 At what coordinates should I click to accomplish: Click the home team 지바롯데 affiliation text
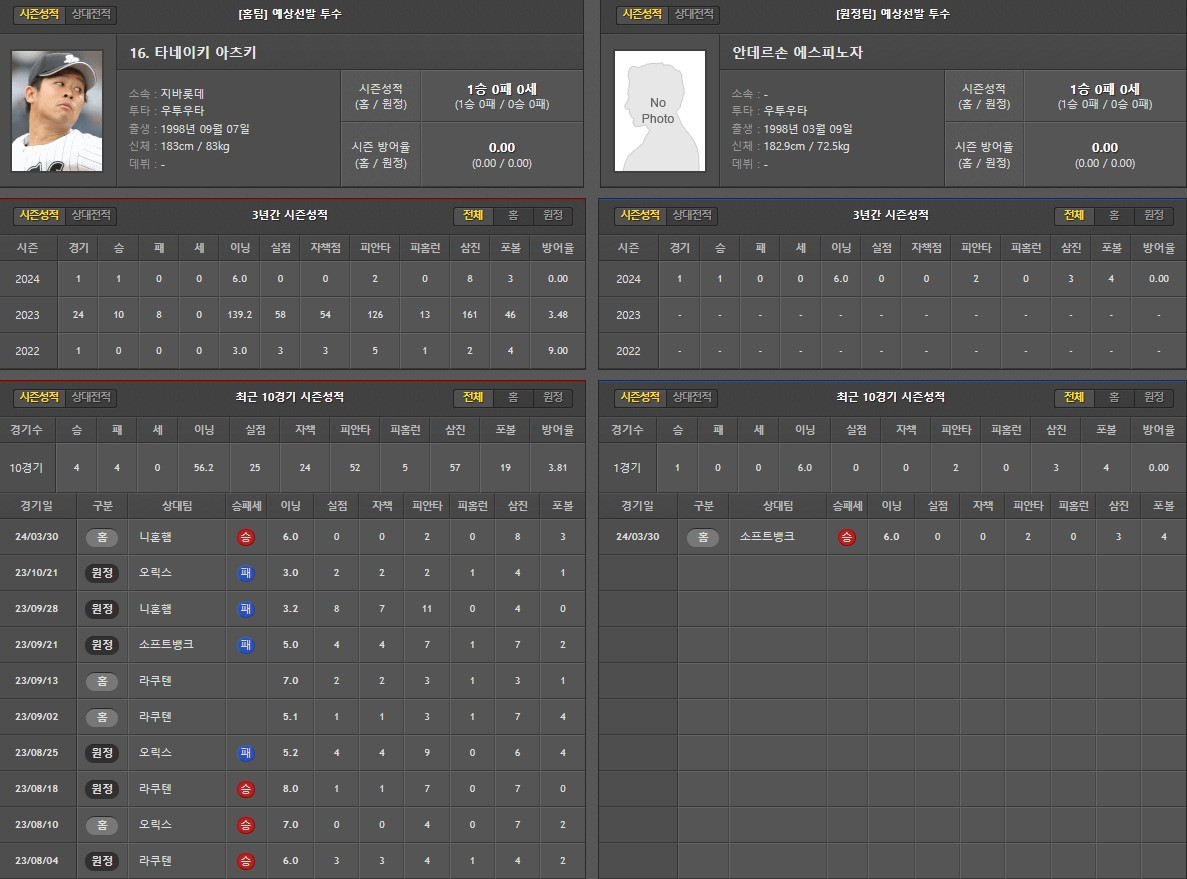(182, 94)
